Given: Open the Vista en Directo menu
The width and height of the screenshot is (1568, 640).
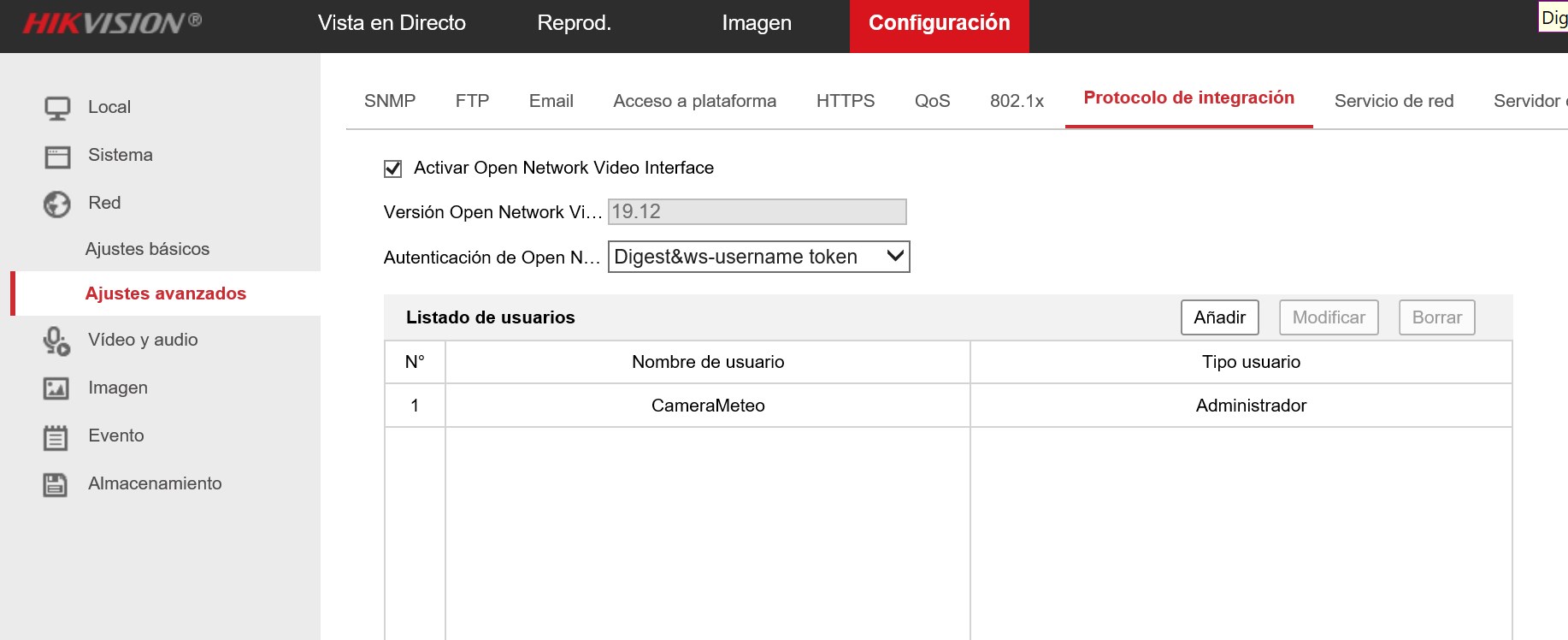Looking at the screenshot, I should click(392, 23).
